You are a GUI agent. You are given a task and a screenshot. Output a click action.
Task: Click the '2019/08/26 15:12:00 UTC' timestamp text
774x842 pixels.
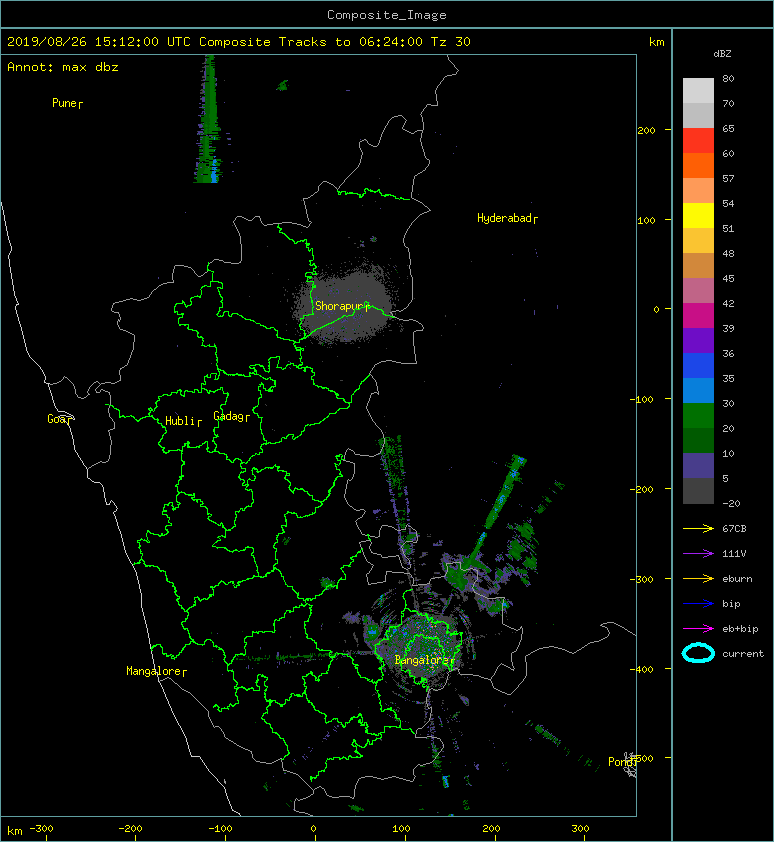99,42
